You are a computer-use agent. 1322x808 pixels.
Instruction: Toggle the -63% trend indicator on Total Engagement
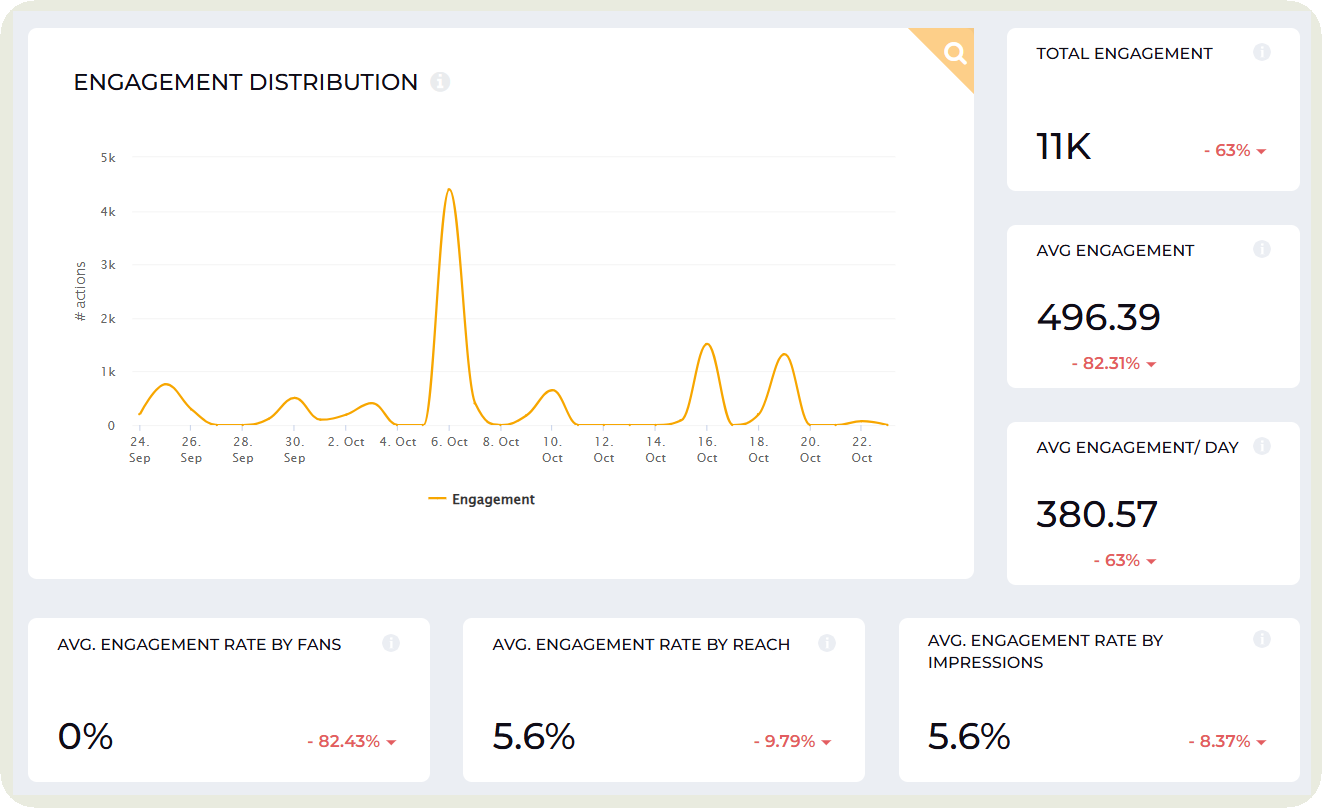click(x=1234, y=149)
